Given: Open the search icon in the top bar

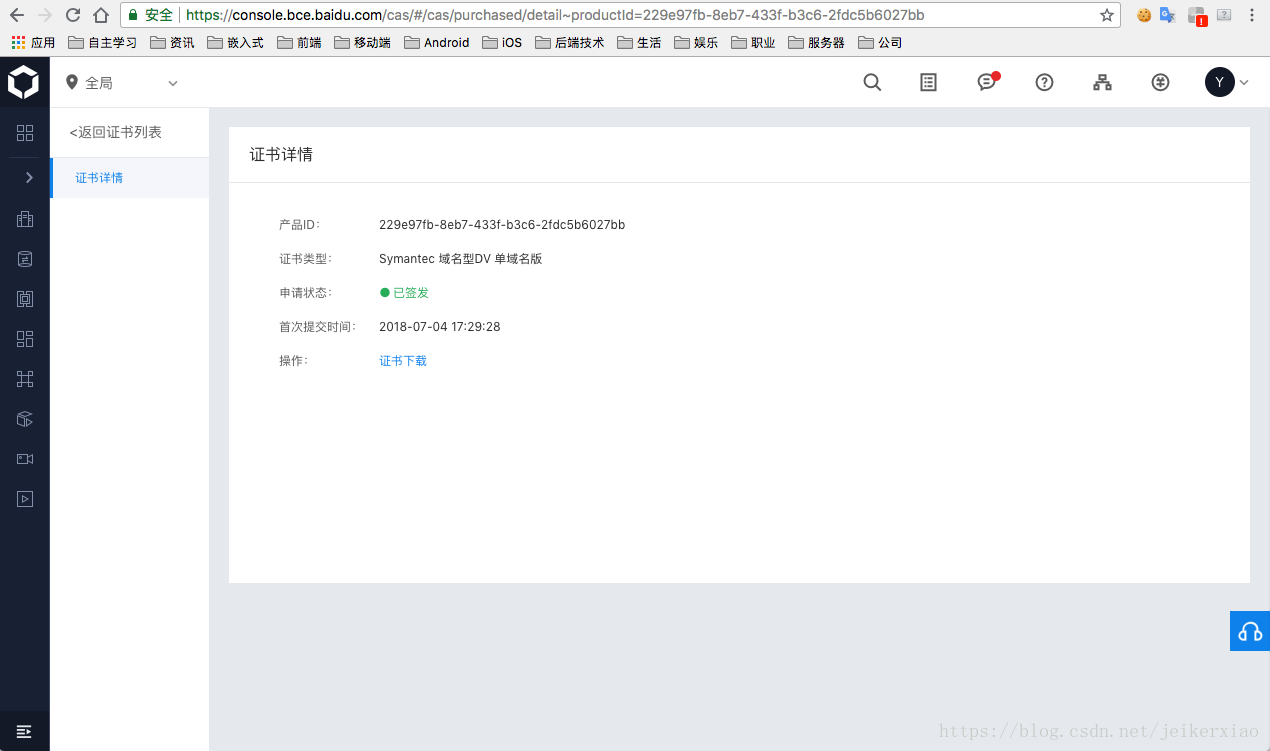Looking at the screenshot, I should tap(871, 82).
